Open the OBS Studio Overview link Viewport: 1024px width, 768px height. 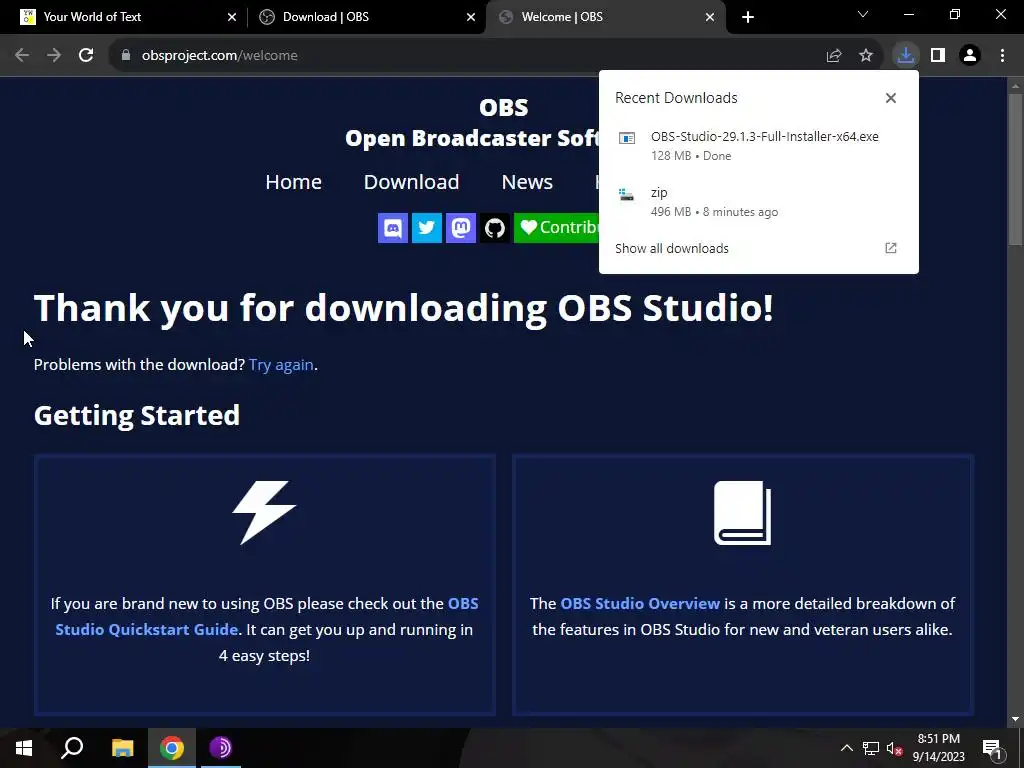pyautogui.click(x=640, y=603)
